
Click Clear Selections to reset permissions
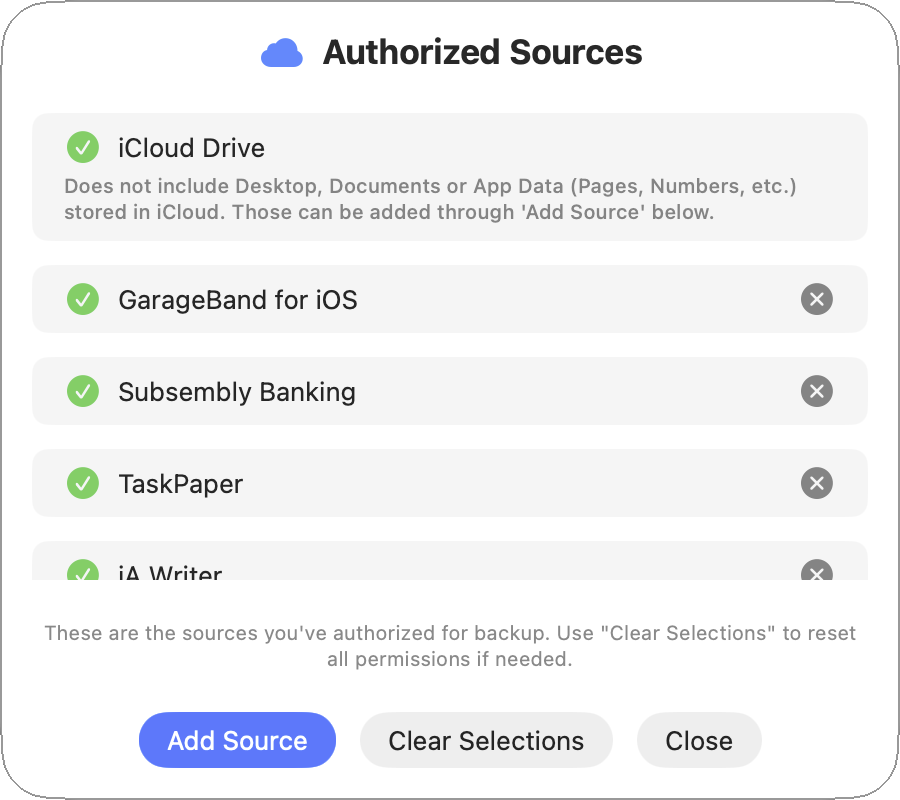(486, 741)
